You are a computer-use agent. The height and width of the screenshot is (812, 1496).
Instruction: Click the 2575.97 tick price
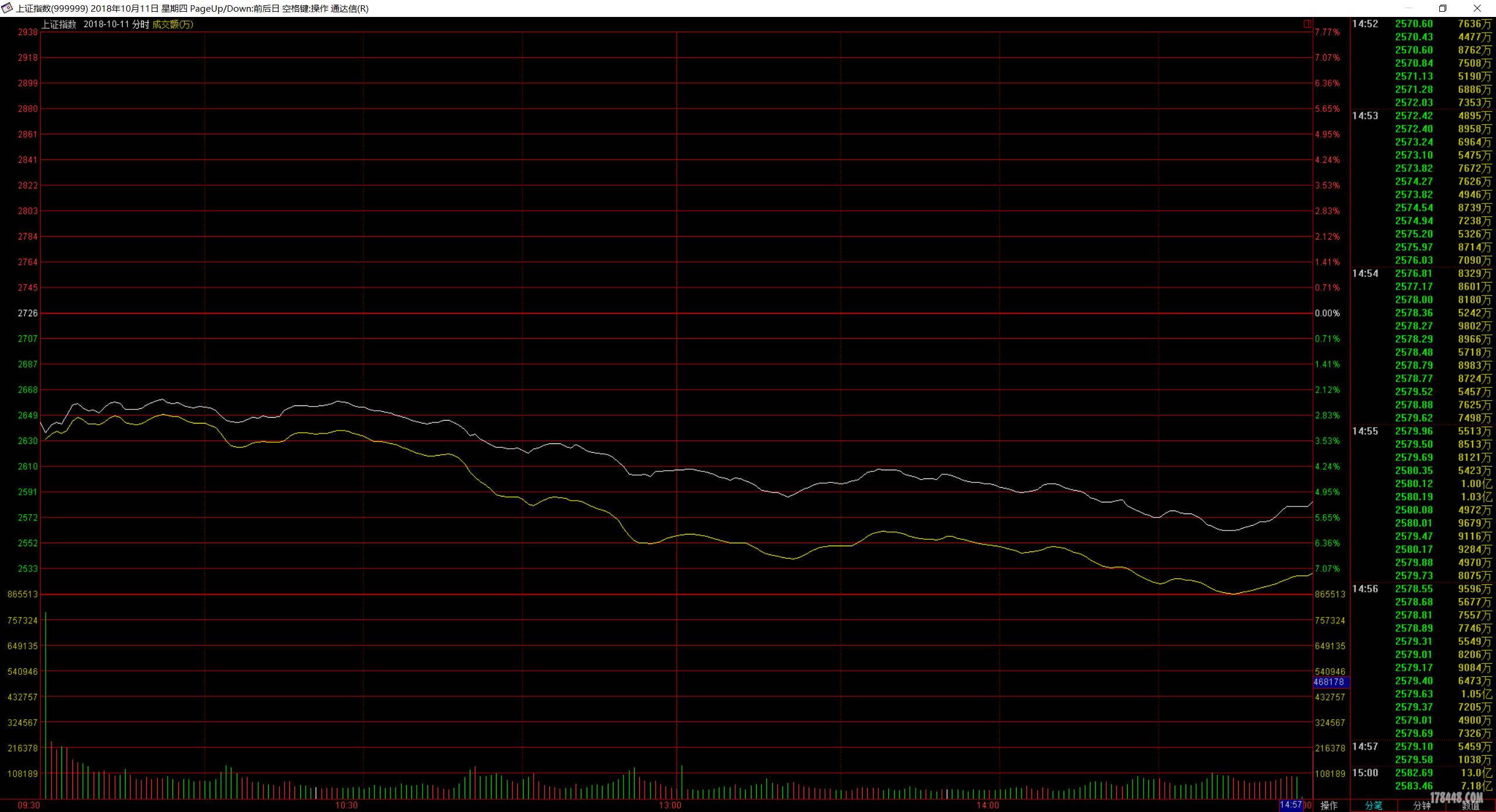coord(1414,247)
